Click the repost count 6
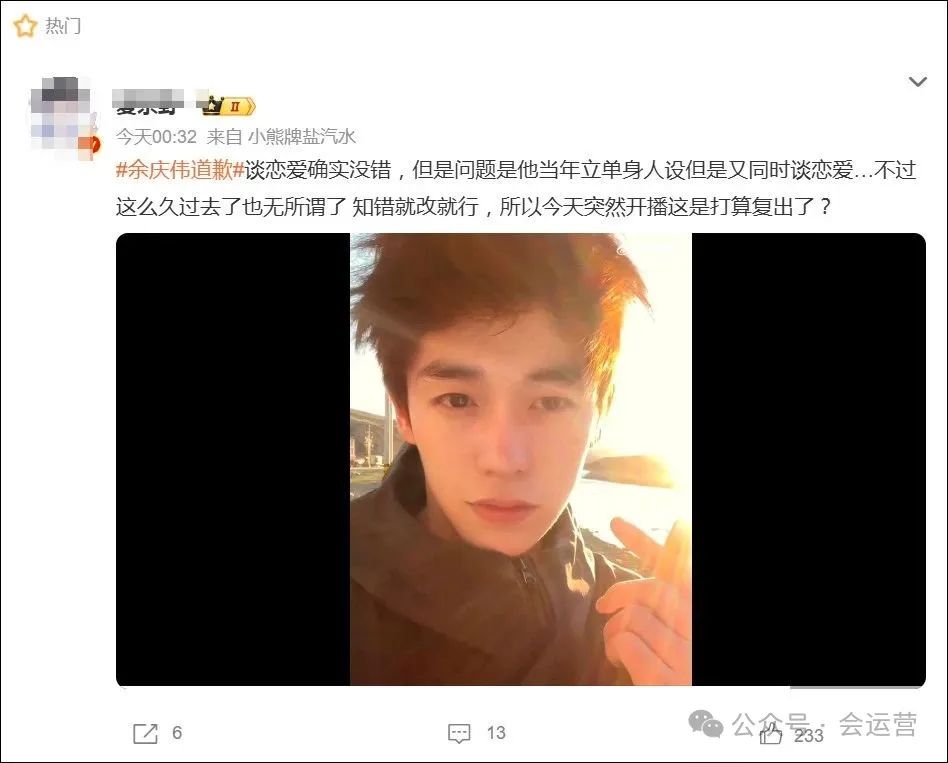The width and height of the screenshot is (948, 763). 177,733
